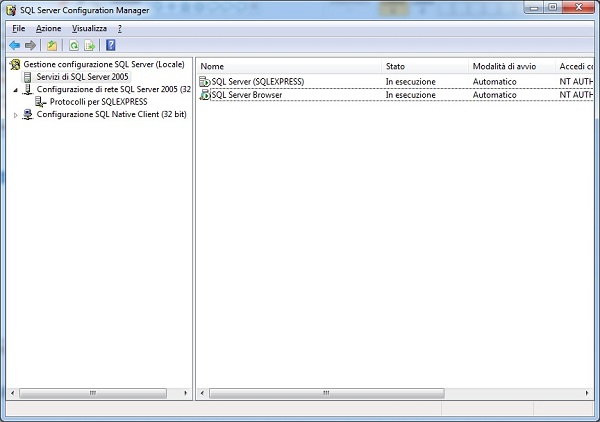Open the Visualizza menu
The width and height of the screenshot is (600, 422).
click(90, 28)
